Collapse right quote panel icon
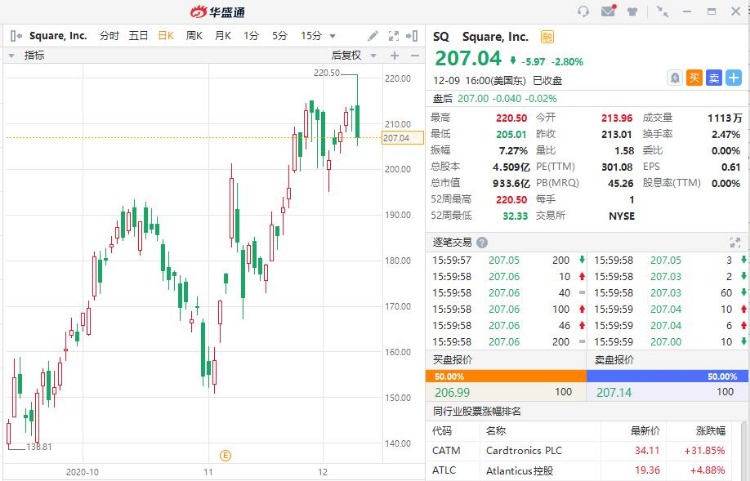Screen dimensions: 750x481 (x=411, y=36)
